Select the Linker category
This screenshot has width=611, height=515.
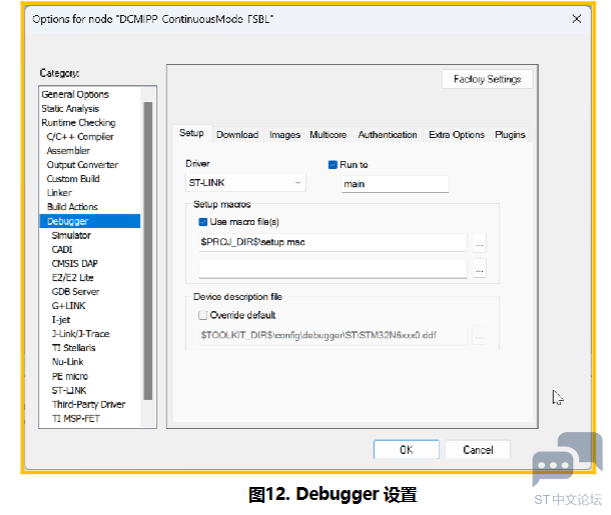click(x=59, y=193)
